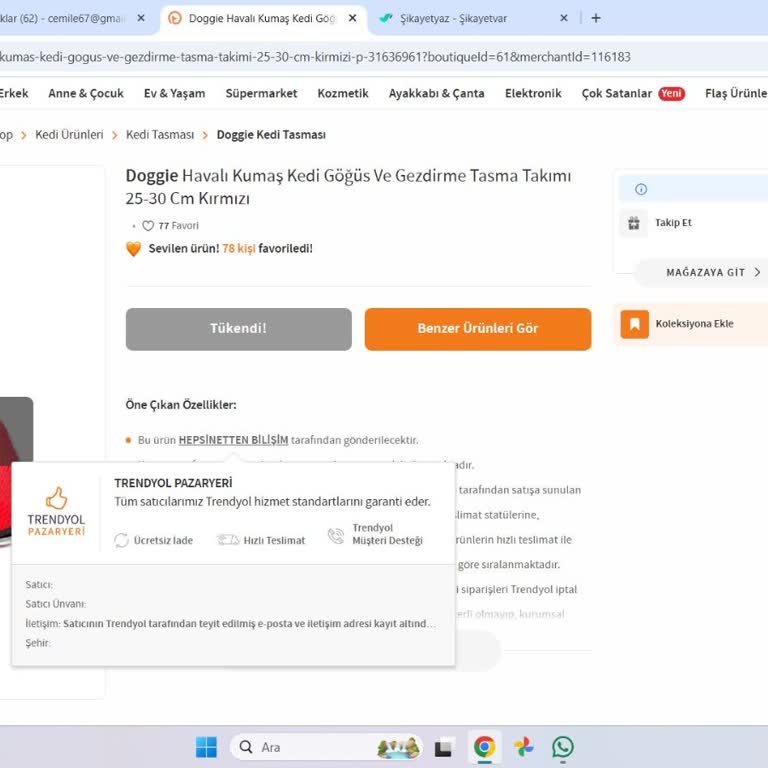
Task: Click the Ücretsiz İade label
Action: click(163, 540)
